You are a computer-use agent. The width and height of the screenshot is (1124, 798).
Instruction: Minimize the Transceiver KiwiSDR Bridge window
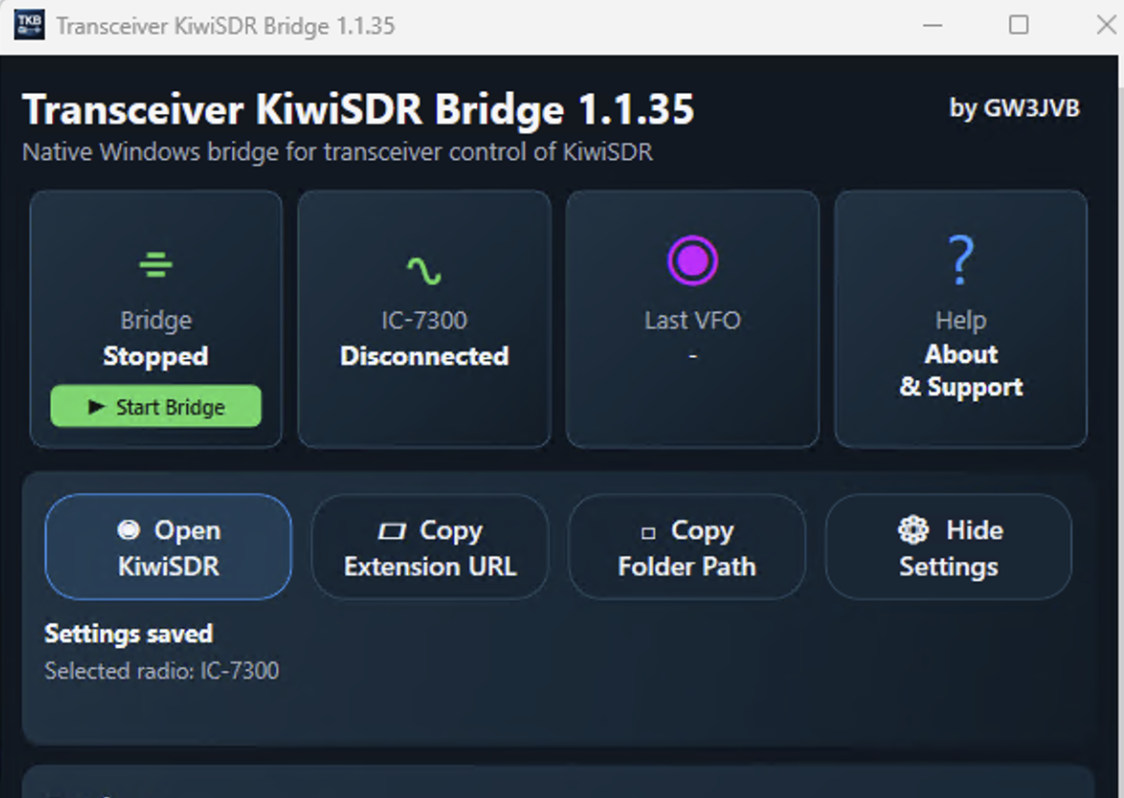pyautogui.click(x=933, y=25)
